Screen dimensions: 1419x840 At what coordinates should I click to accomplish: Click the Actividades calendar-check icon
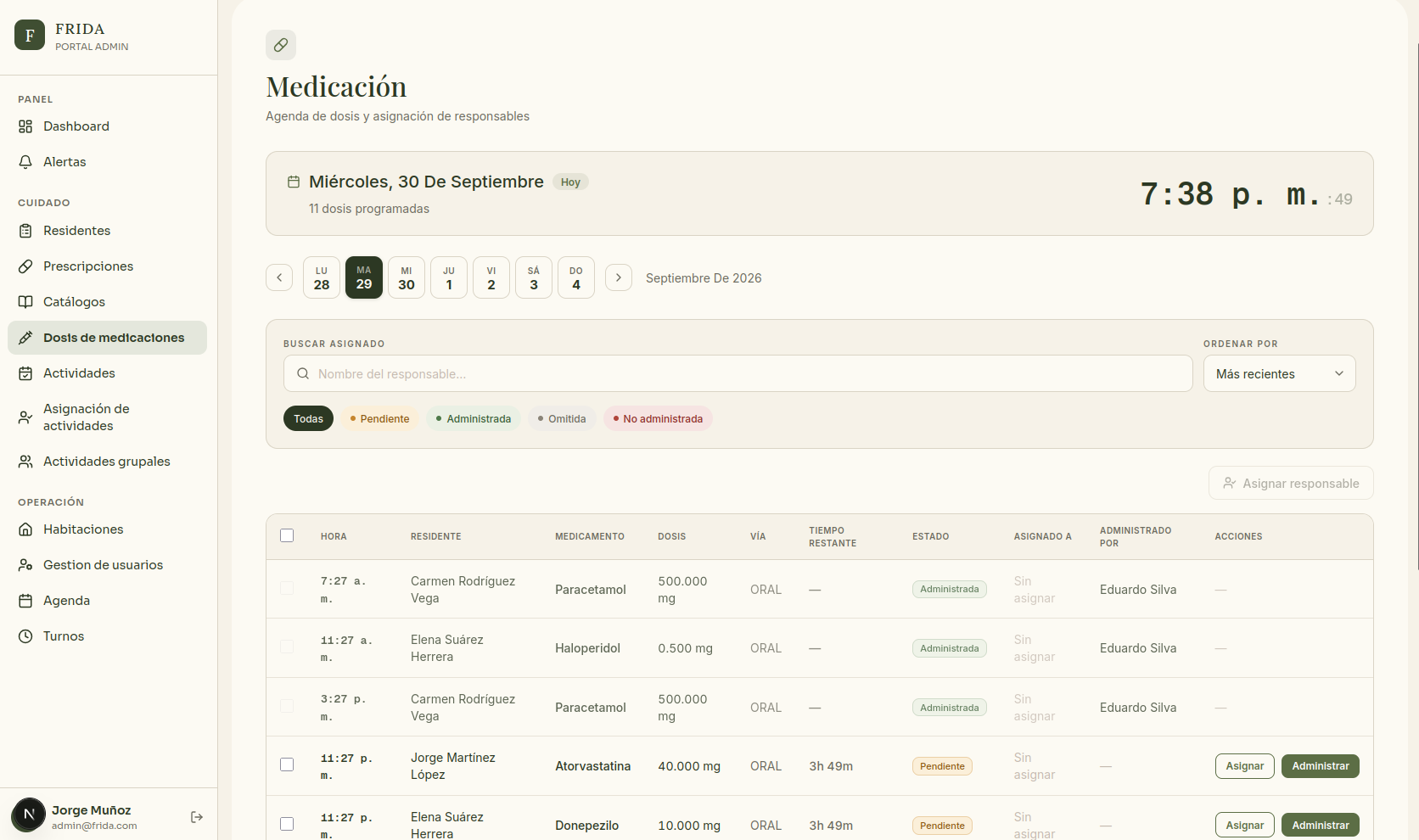[25, 373]
